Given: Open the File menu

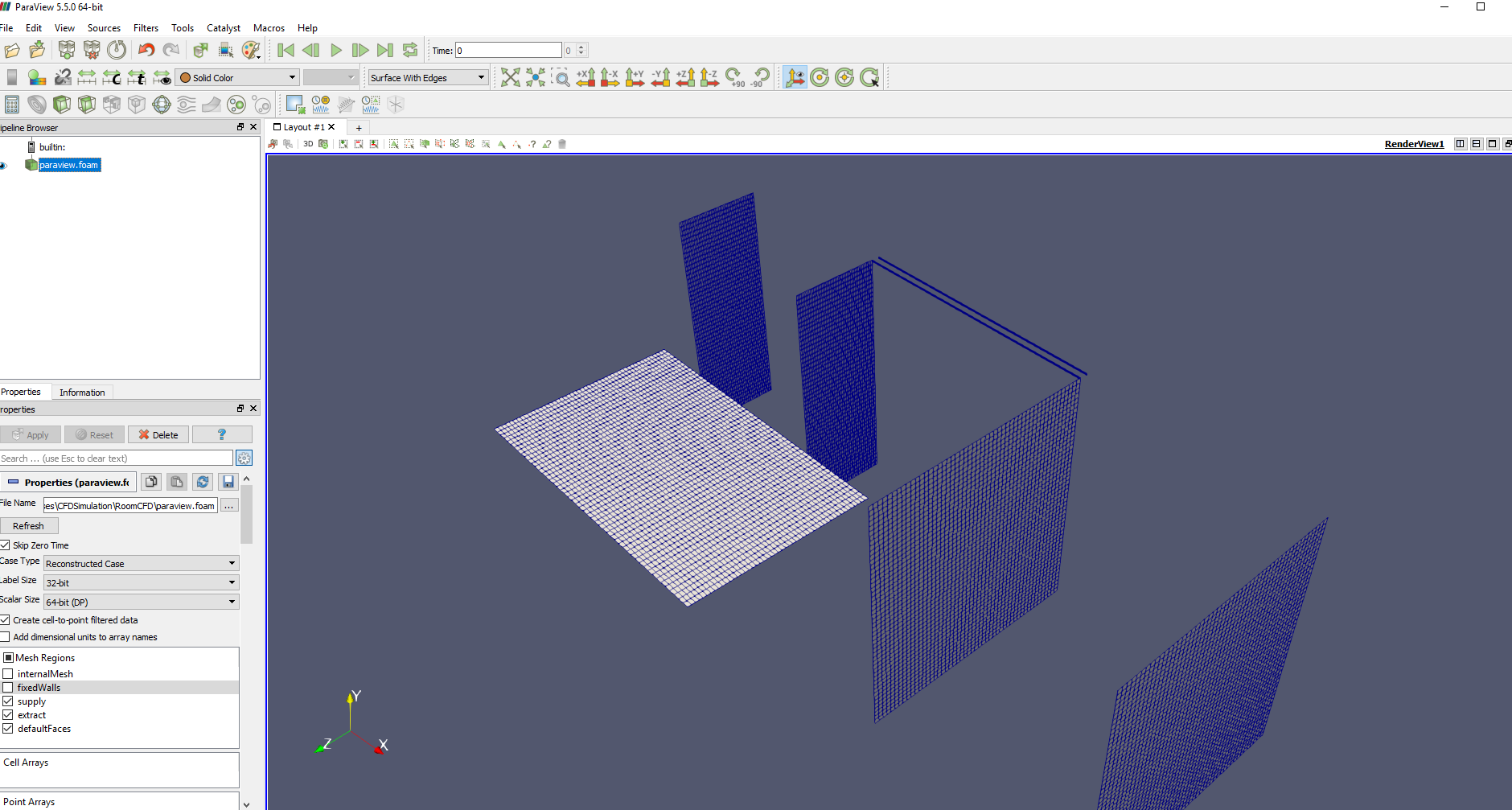Looking at the screenshot, I should point(6,28).
